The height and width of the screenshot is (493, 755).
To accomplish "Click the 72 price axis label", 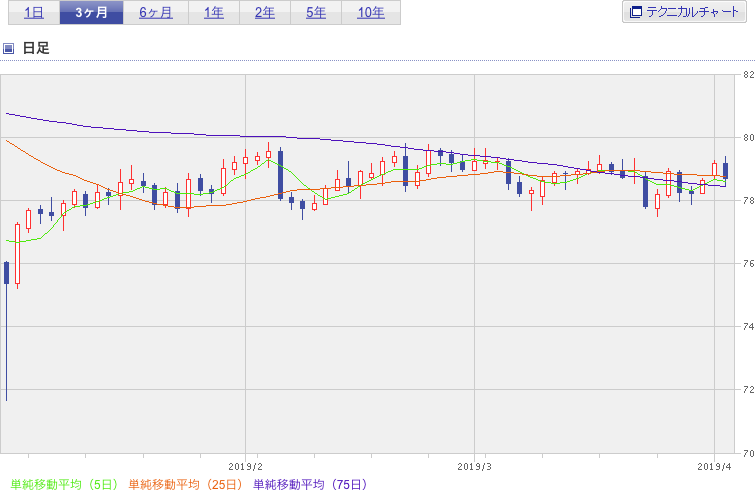I will [x=749, y=389].
